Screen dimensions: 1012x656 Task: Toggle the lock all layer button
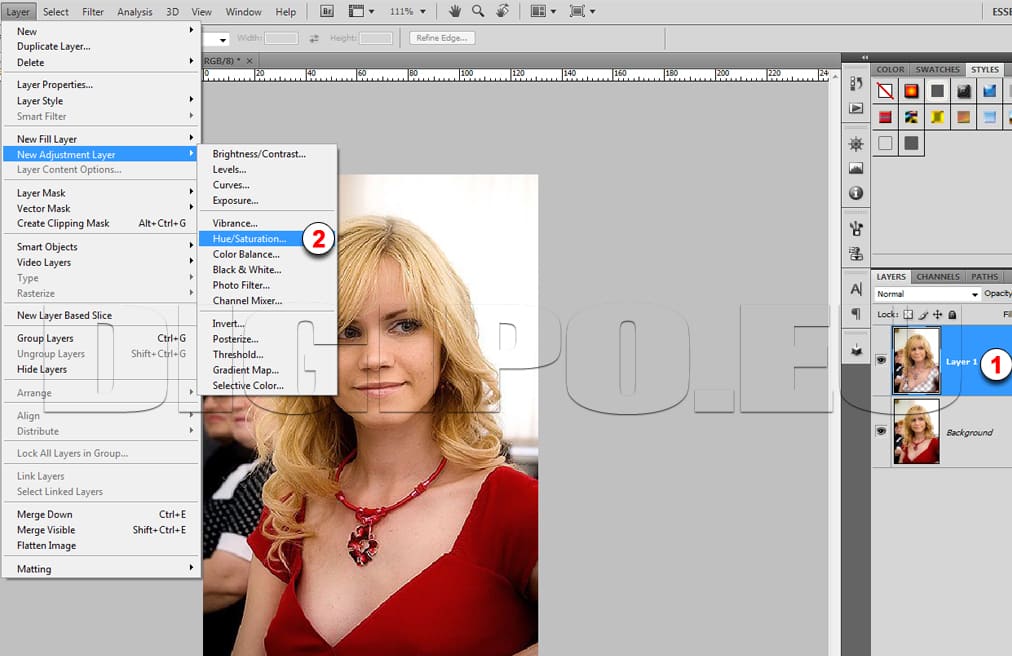point(952,314)
